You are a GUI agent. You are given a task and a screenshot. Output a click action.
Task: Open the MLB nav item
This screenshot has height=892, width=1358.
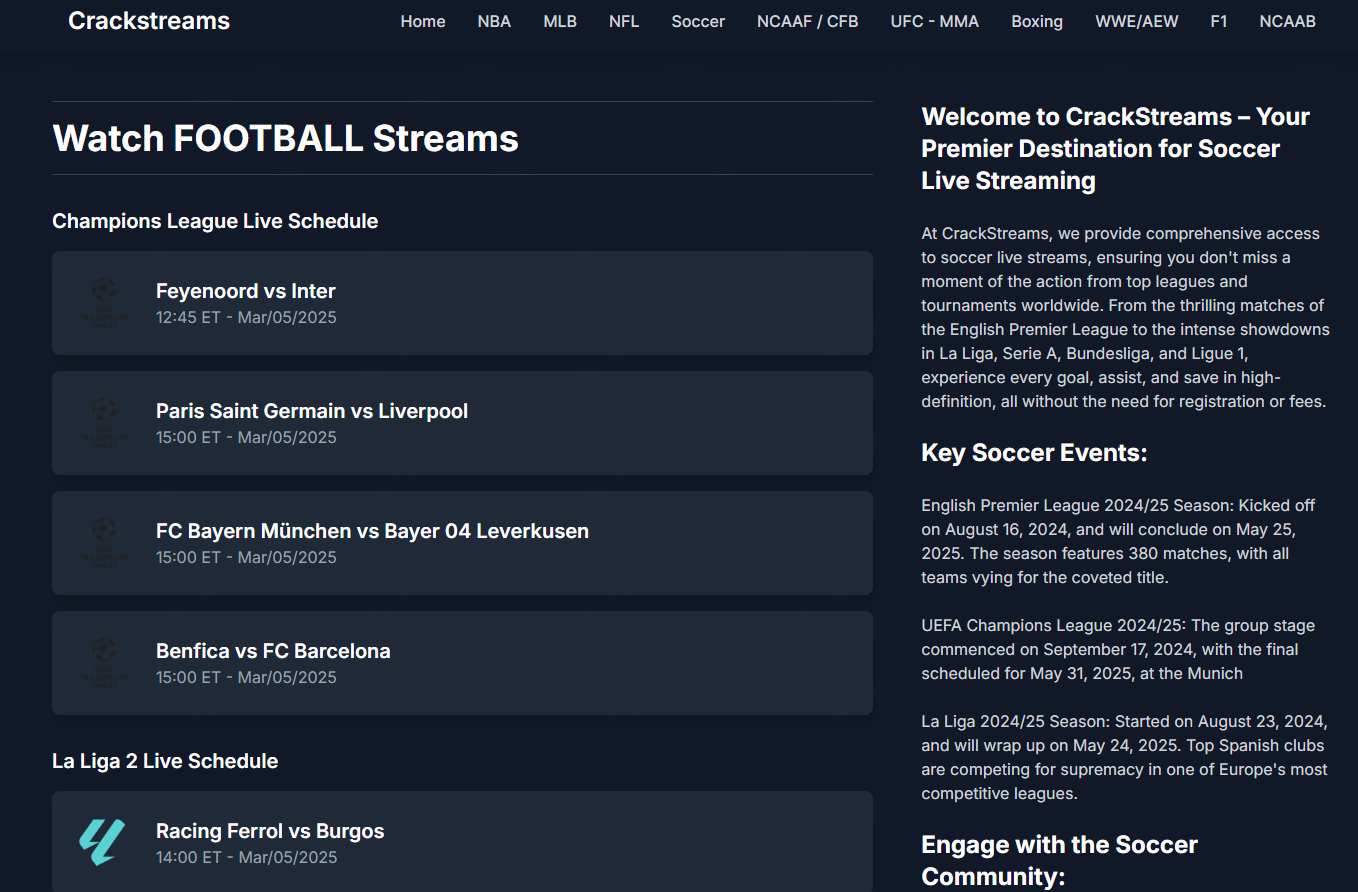(x=560, y=21)
